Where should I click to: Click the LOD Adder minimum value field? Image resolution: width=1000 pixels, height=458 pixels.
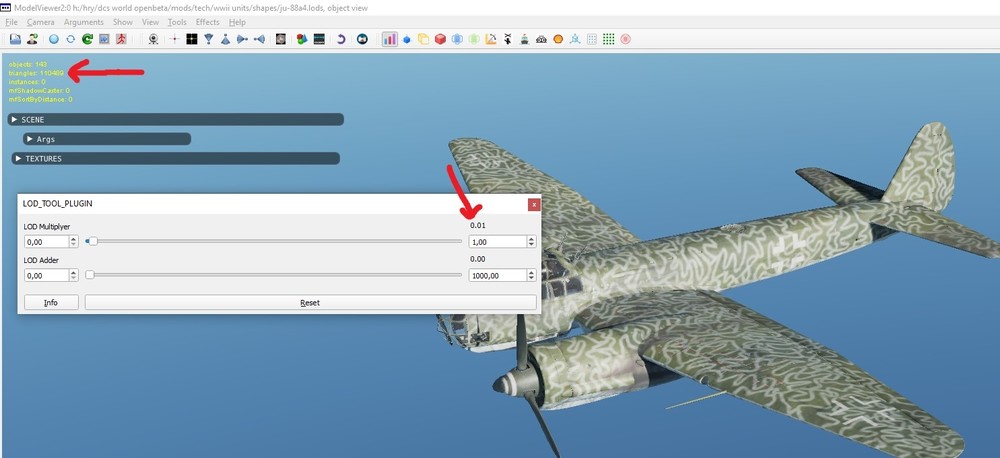[x=46, y=275]
